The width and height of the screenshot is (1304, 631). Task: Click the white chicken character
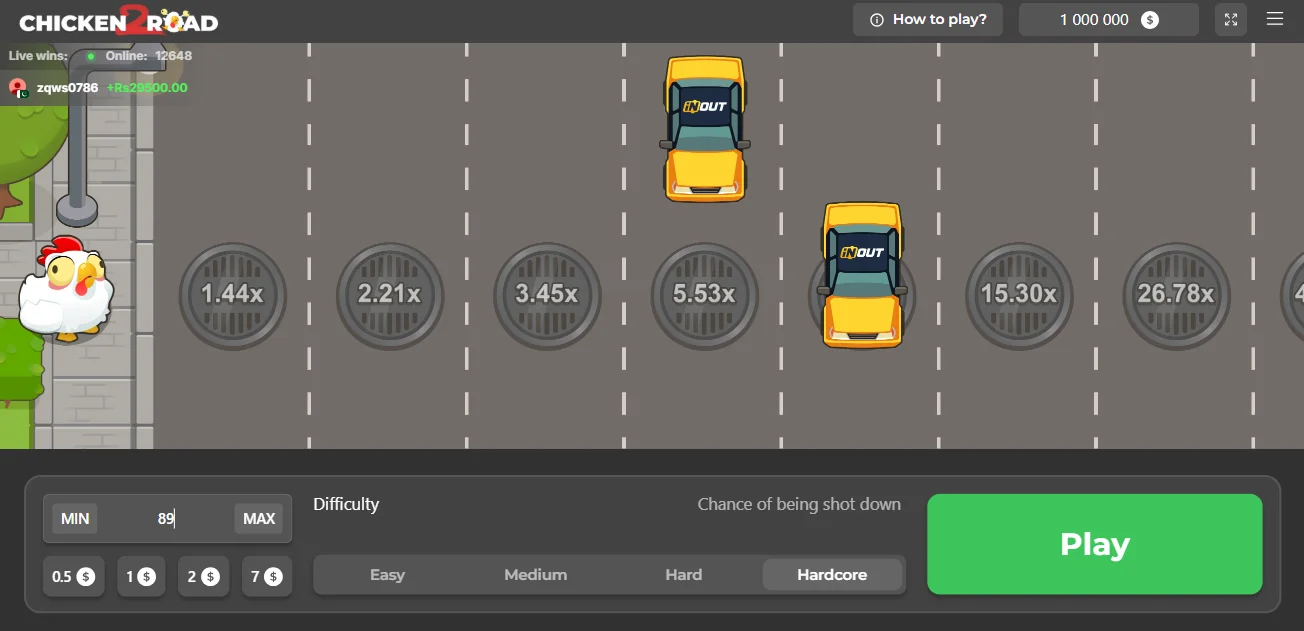pyautogui.click(x=65, y=288)
